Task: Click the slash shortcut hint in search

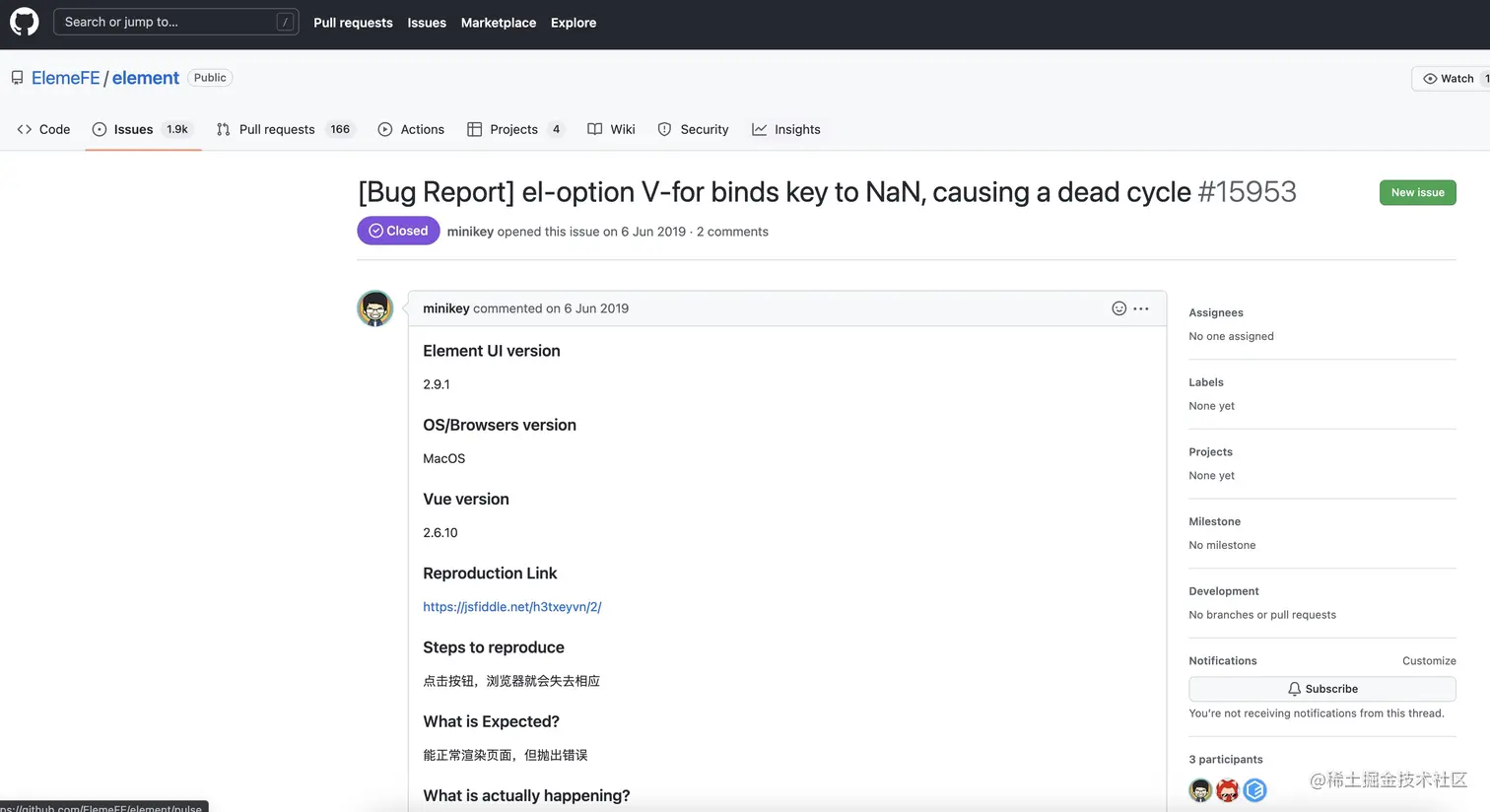Action: coord(285,22)
